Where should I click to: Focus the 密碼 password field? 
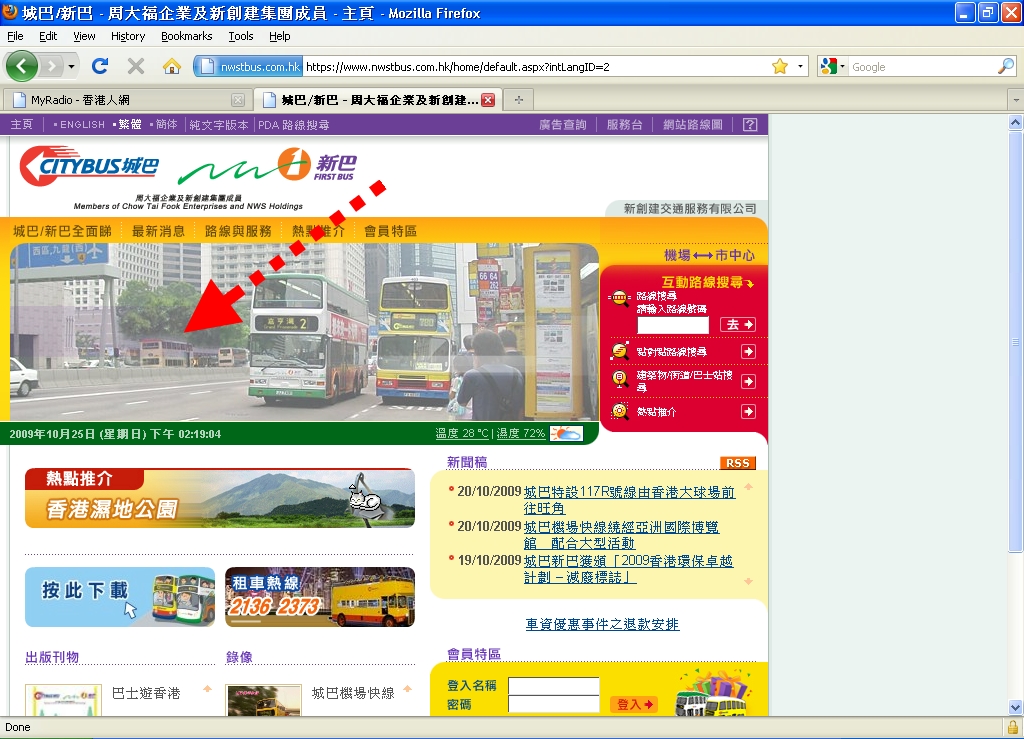(554, 704)
